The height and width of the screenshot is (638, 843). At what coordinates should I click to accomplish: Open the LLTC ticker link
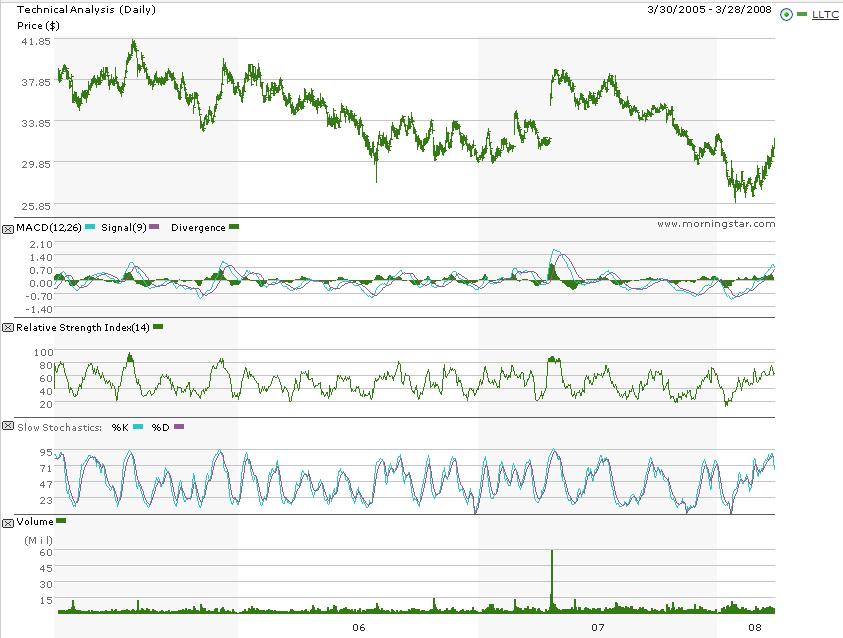(x=825, y=15)
